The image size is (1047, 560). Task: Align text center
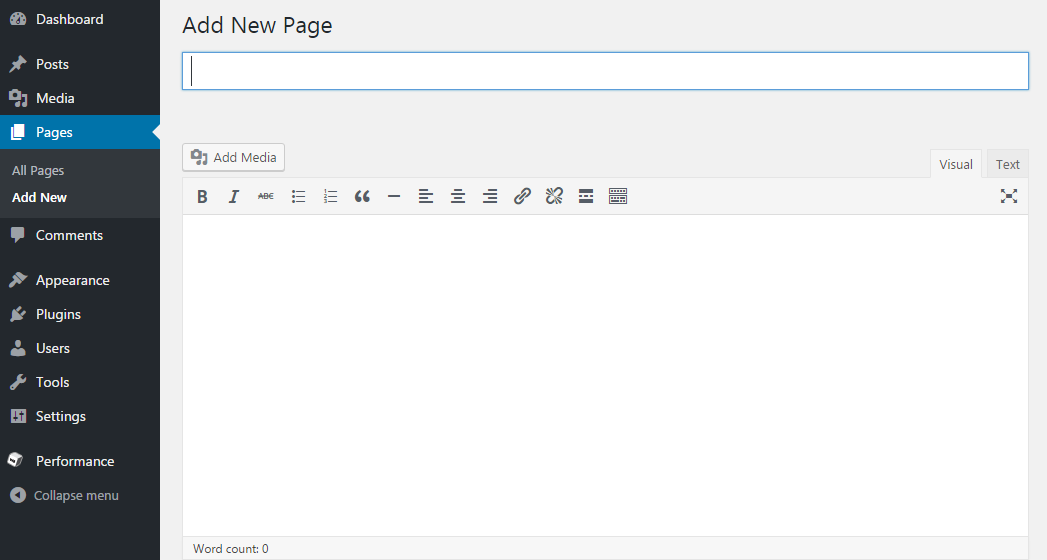coord(458,196)
